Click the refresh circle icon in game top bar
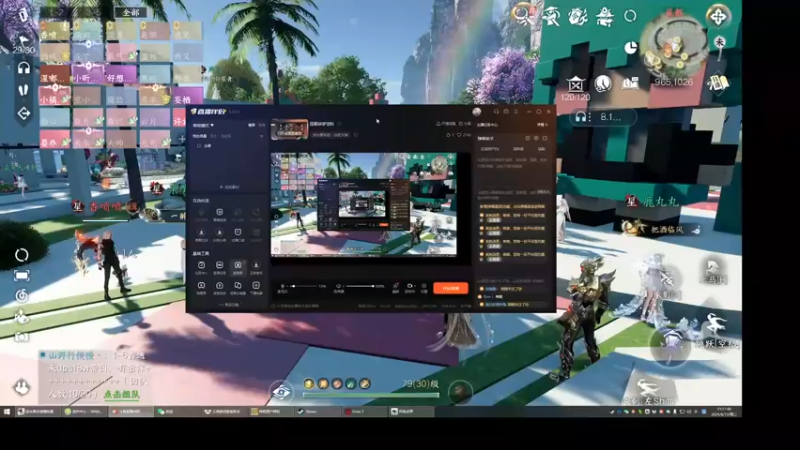The height and width of the screenshot is (450, 800). [x=631, y=16]
